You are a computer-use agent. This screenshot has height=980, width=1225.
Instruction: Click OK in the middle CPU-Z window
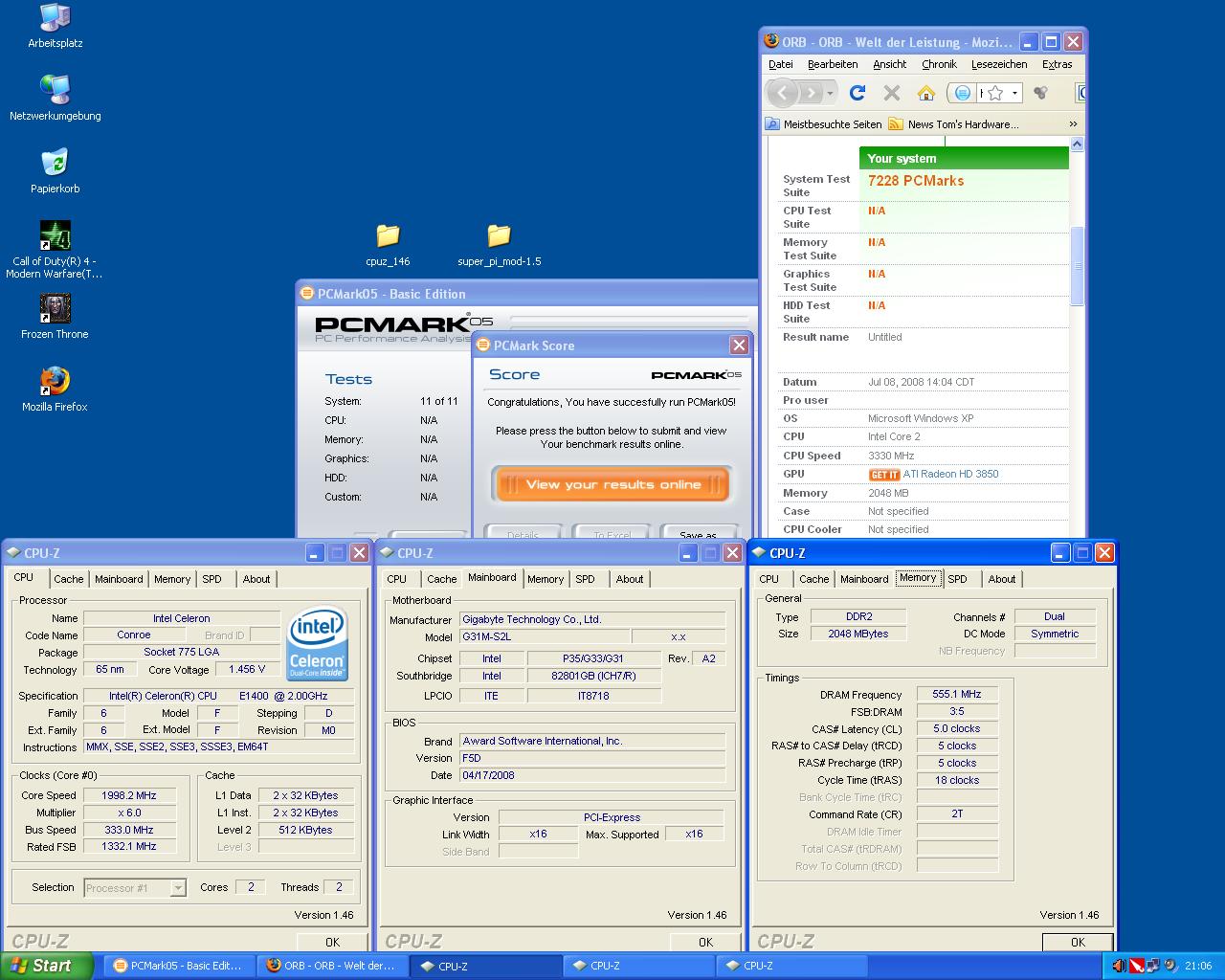[x=705, y=942]
